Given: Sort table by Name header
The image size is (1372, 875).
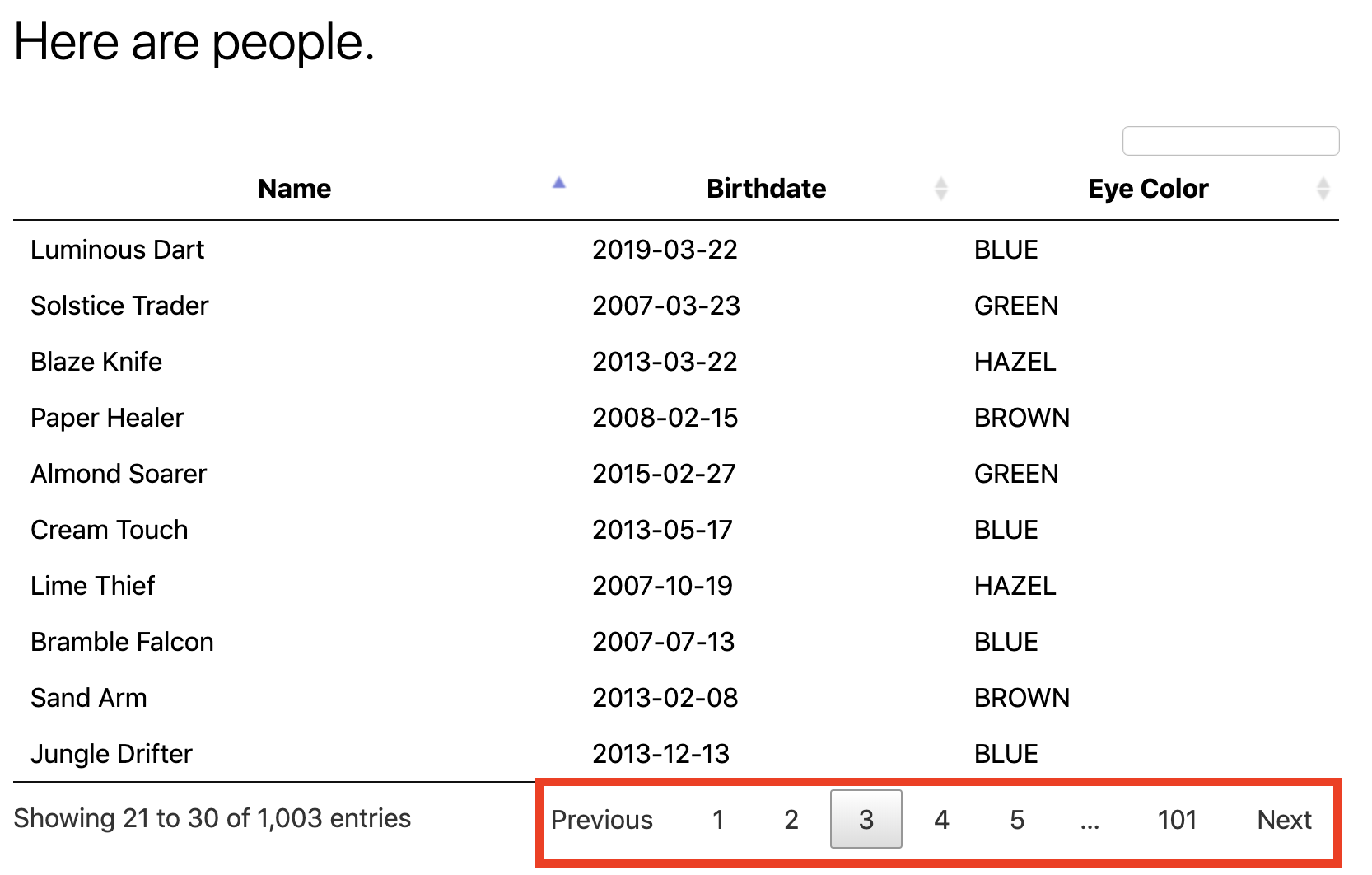Looking at the screenshot, I should (x=294, y=189).
